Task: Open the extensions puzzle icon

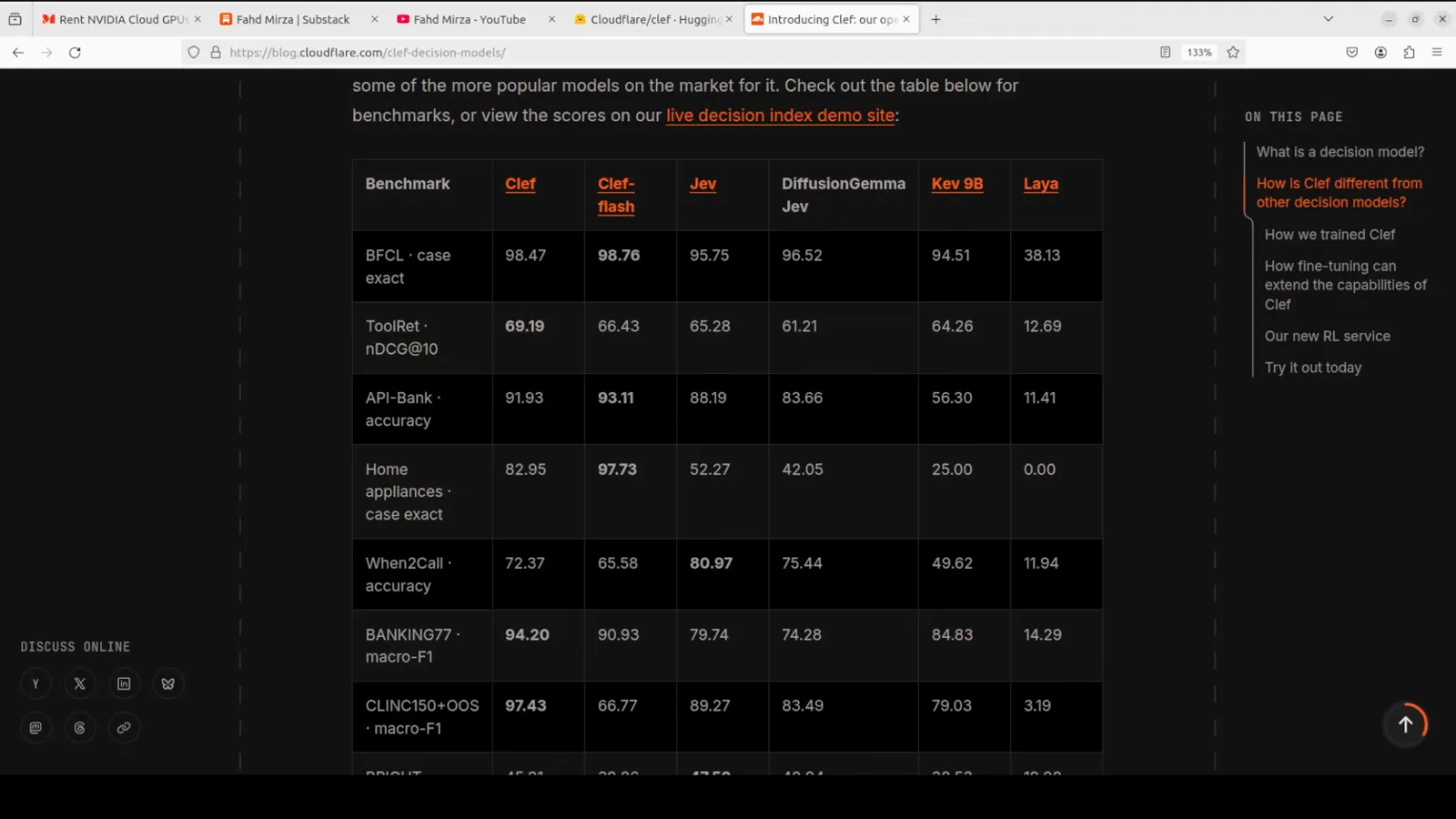Action: coord(1409,53)
